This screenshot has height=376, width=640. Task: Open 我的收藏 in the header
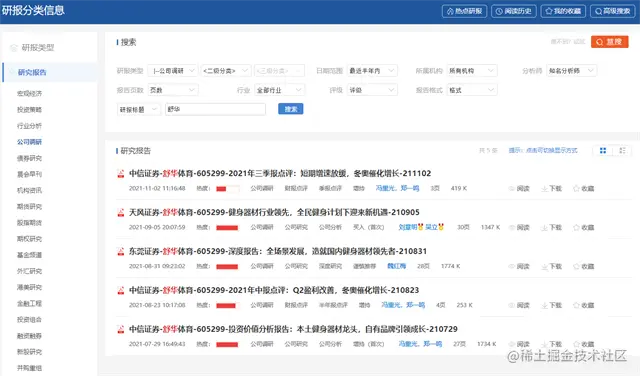[563, 11]
